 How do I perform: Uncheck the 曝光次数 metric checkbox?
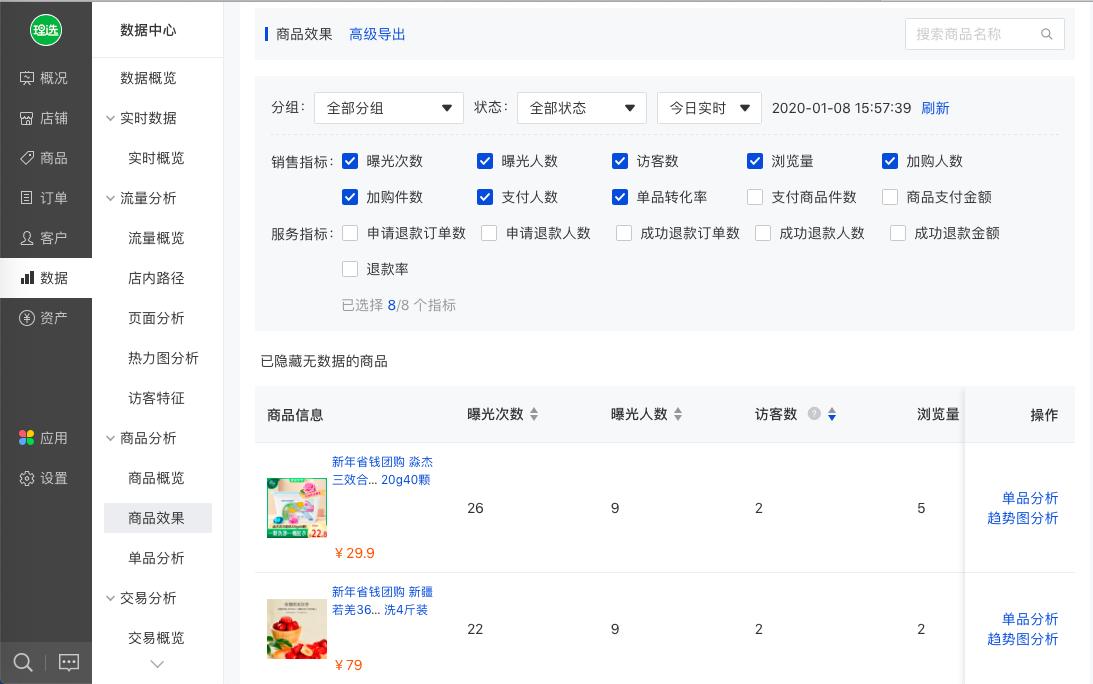(350, 161)
